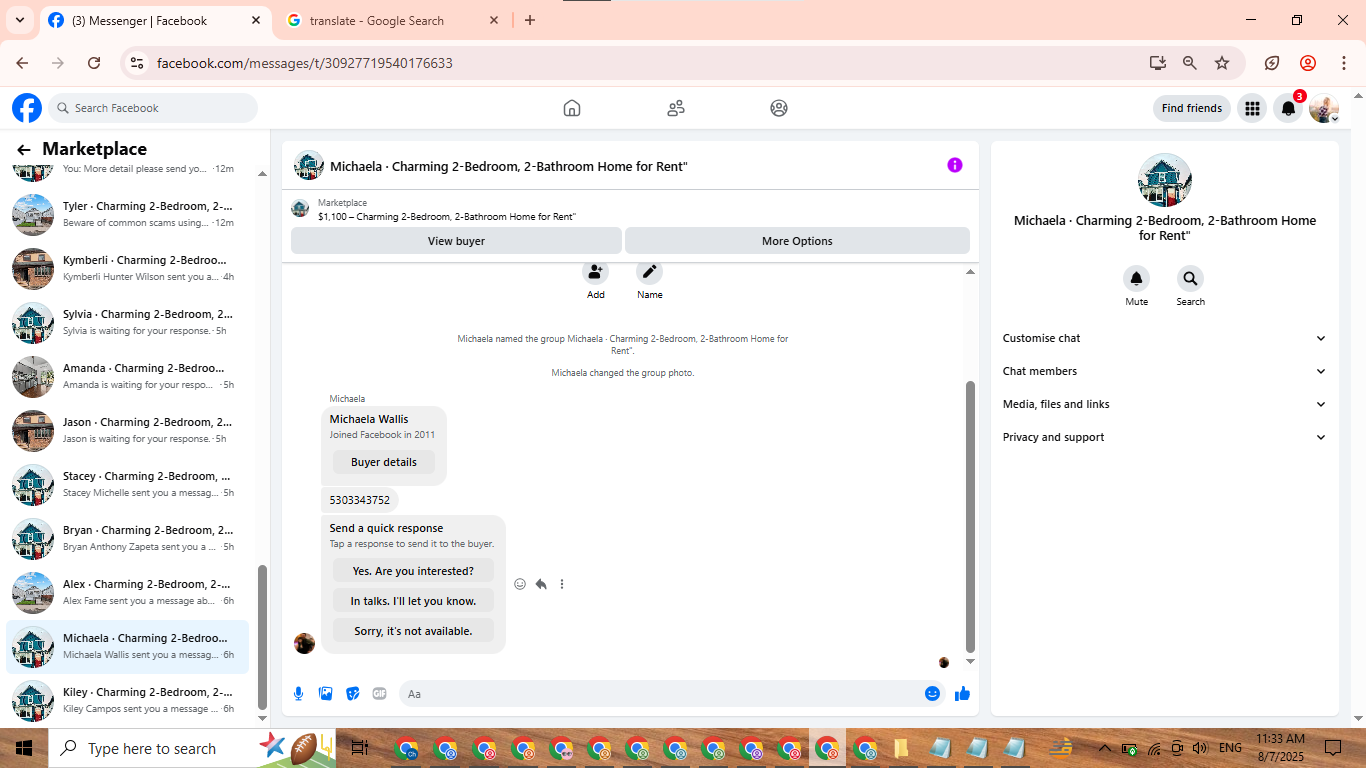
Task: Click the 5303343752 message bubble
Action: (360, 500)
